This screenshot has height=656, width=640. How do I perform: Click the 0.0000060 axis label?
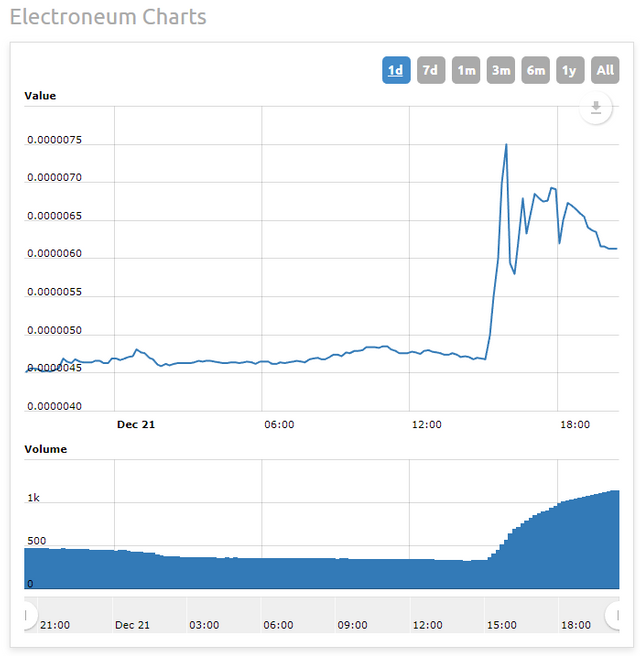(54, 254)
